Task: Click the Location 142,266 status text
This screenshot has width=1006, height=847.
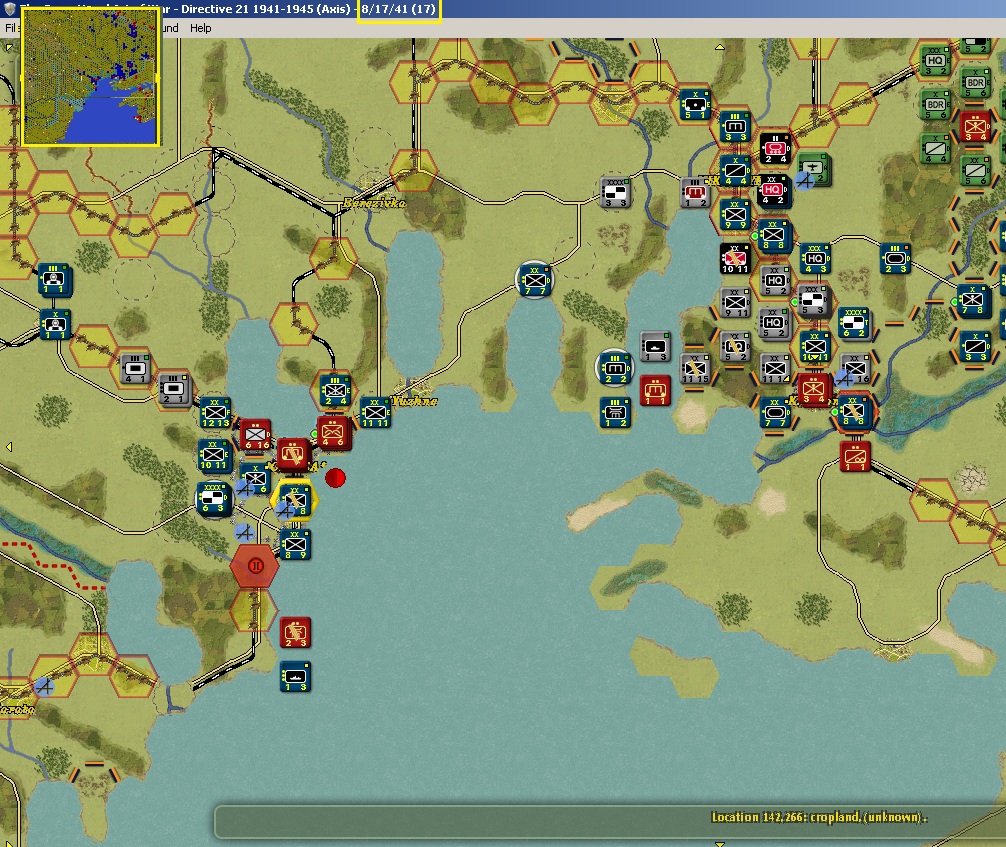Action: point(819,817)
